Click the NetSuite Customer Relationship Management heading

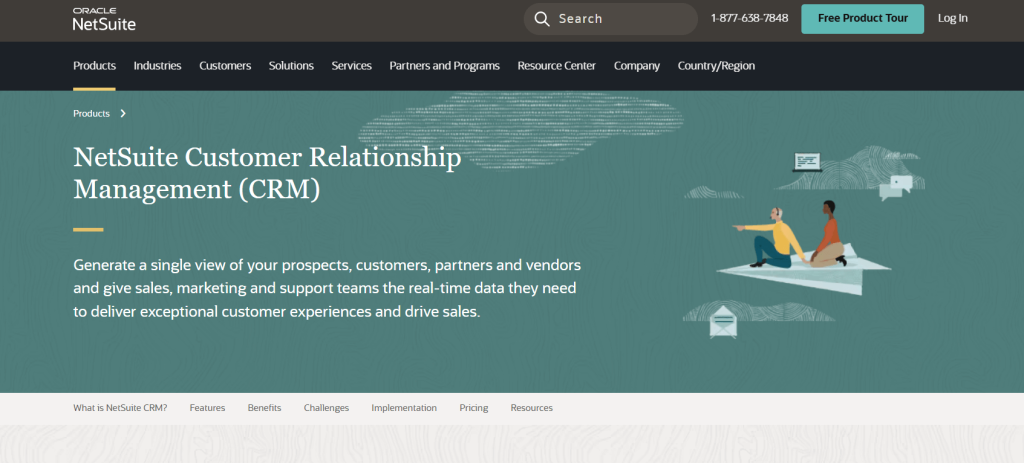[x=267, y=174]
